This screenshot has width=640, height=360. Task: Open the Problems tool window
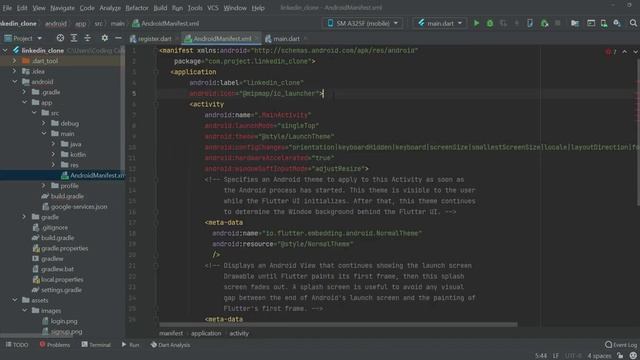55,345
